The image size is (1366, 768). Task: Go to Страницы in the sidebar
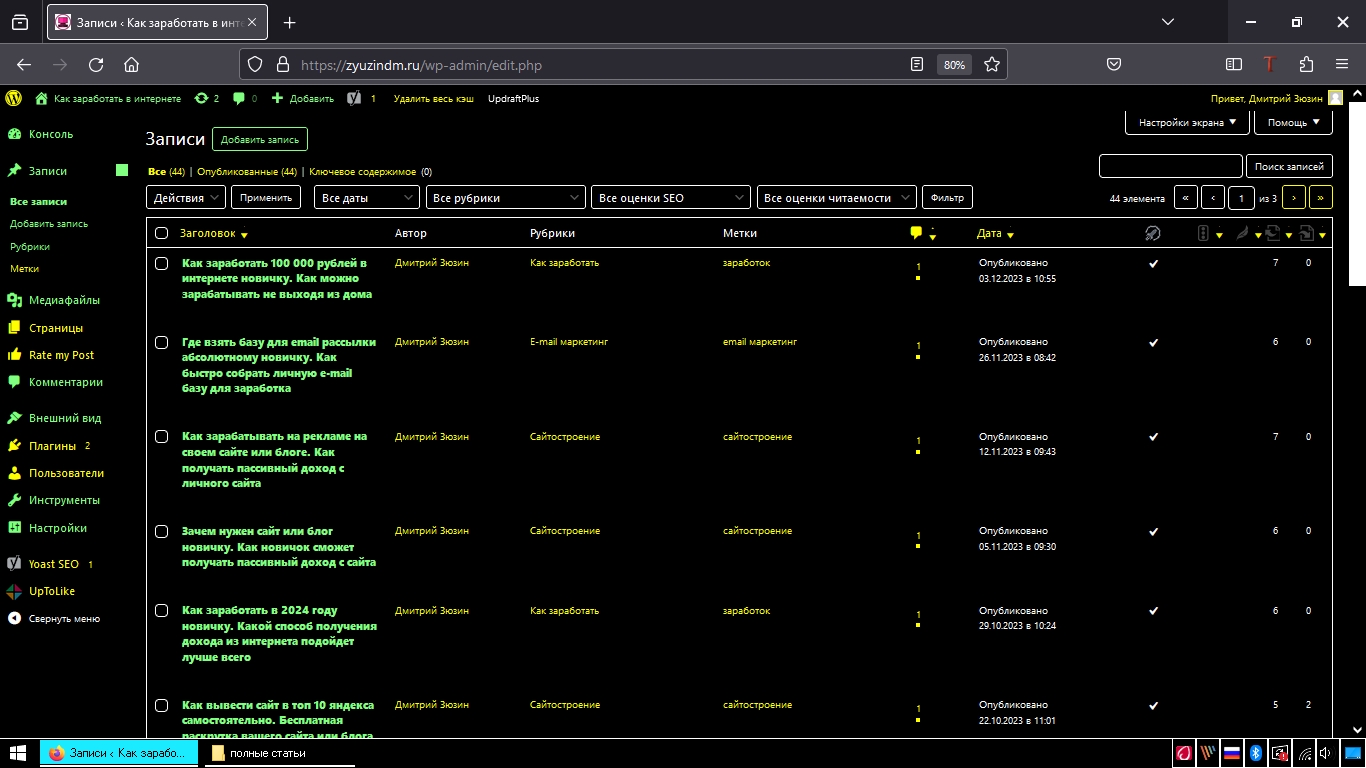[x=56, y=328]
